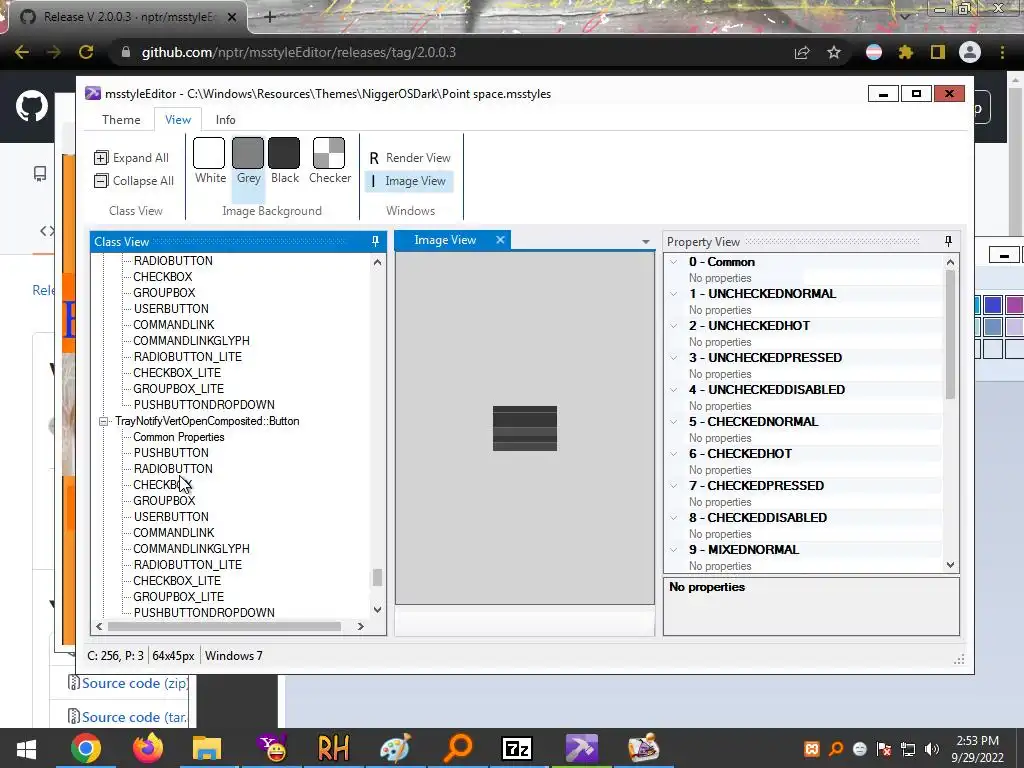Download Source code (zip) link

pyautogui.click(x=135, y=683)
